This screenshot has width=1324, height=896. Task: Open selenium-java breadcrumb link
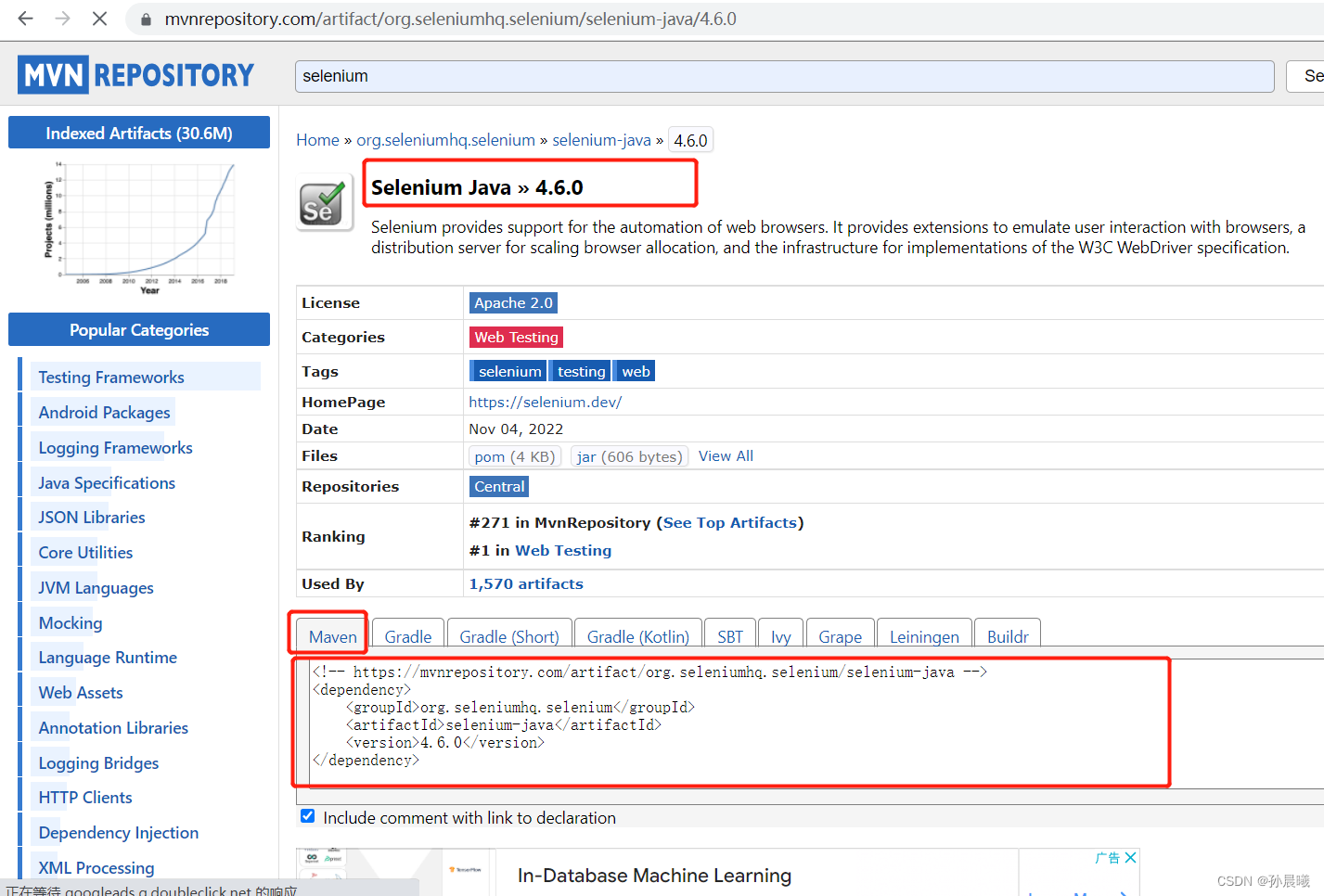(x=601, y=140)
